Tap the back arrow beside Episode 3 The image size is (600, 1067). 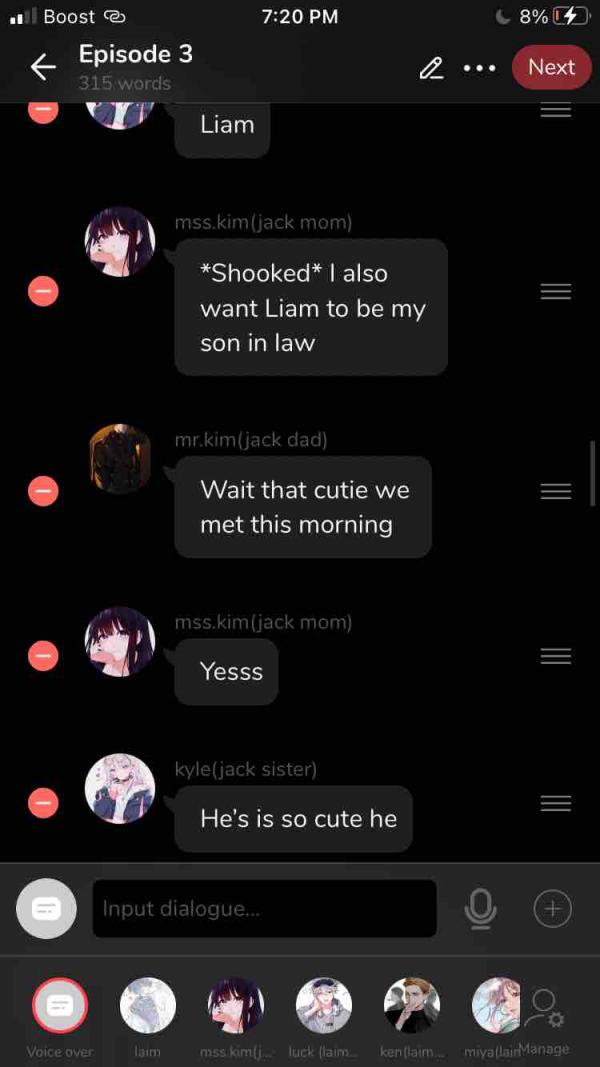pyautogui.click(x=43, y=67)
